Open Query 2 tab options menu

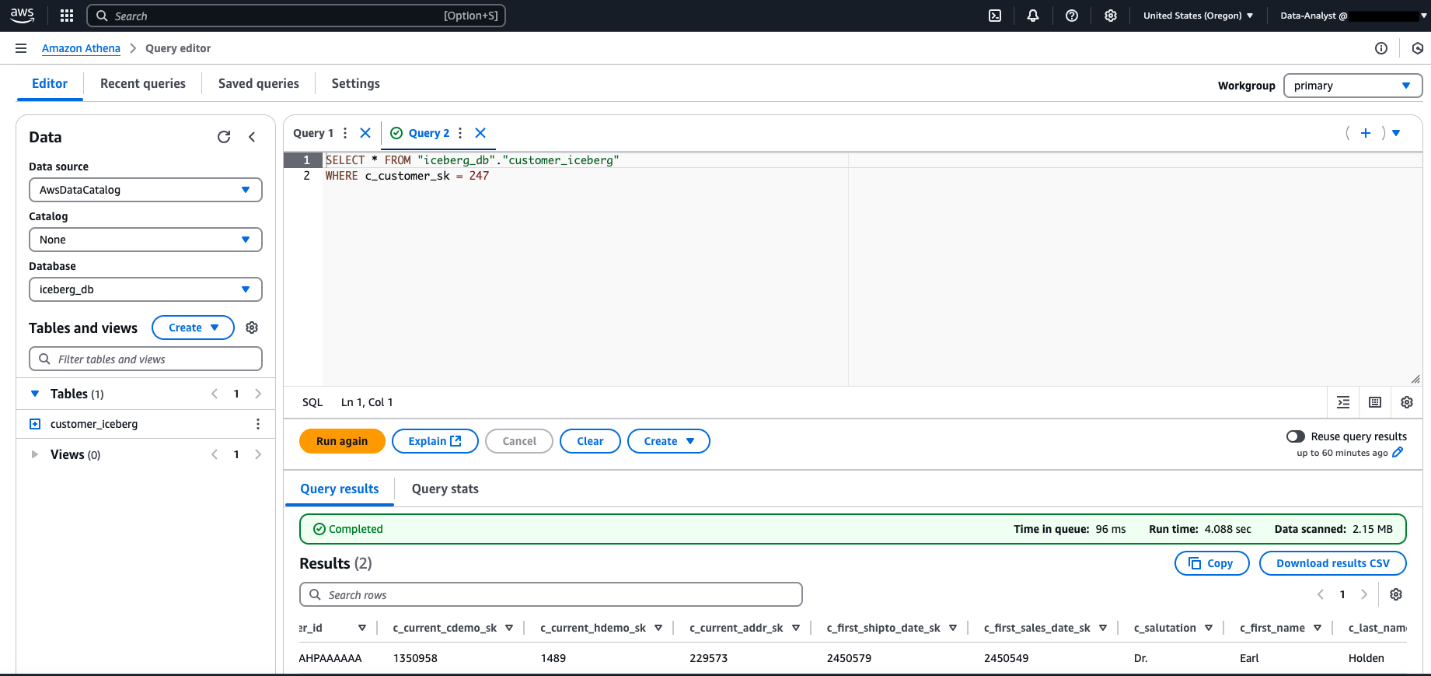(460, 133)
